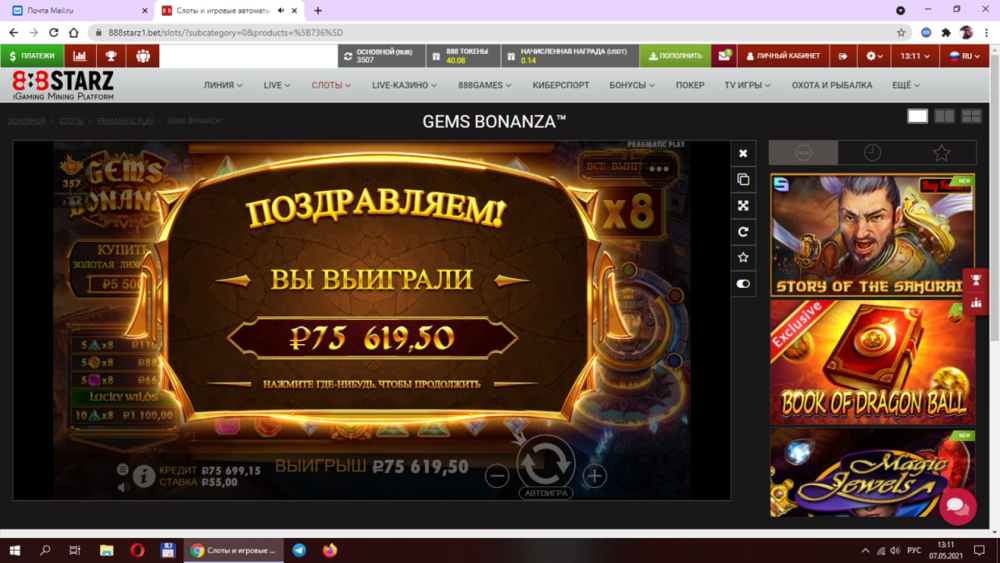Viewport: 1000px width, 563px height.
Task: Click the Основной breadcrumb link
Action: (x=26, y=121)
